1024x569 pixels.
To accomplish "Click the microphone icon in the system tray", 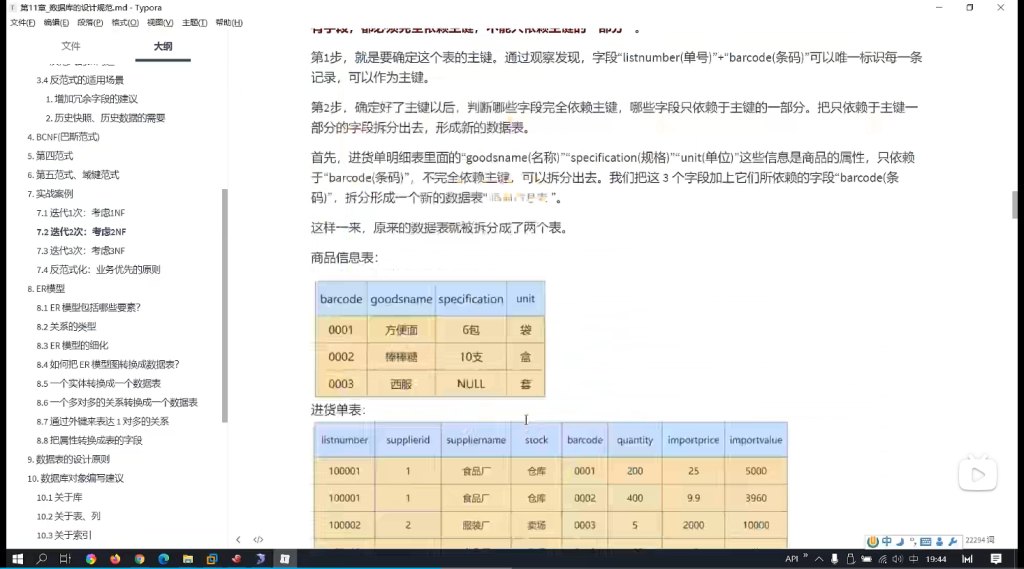I will tap(835, 559).
